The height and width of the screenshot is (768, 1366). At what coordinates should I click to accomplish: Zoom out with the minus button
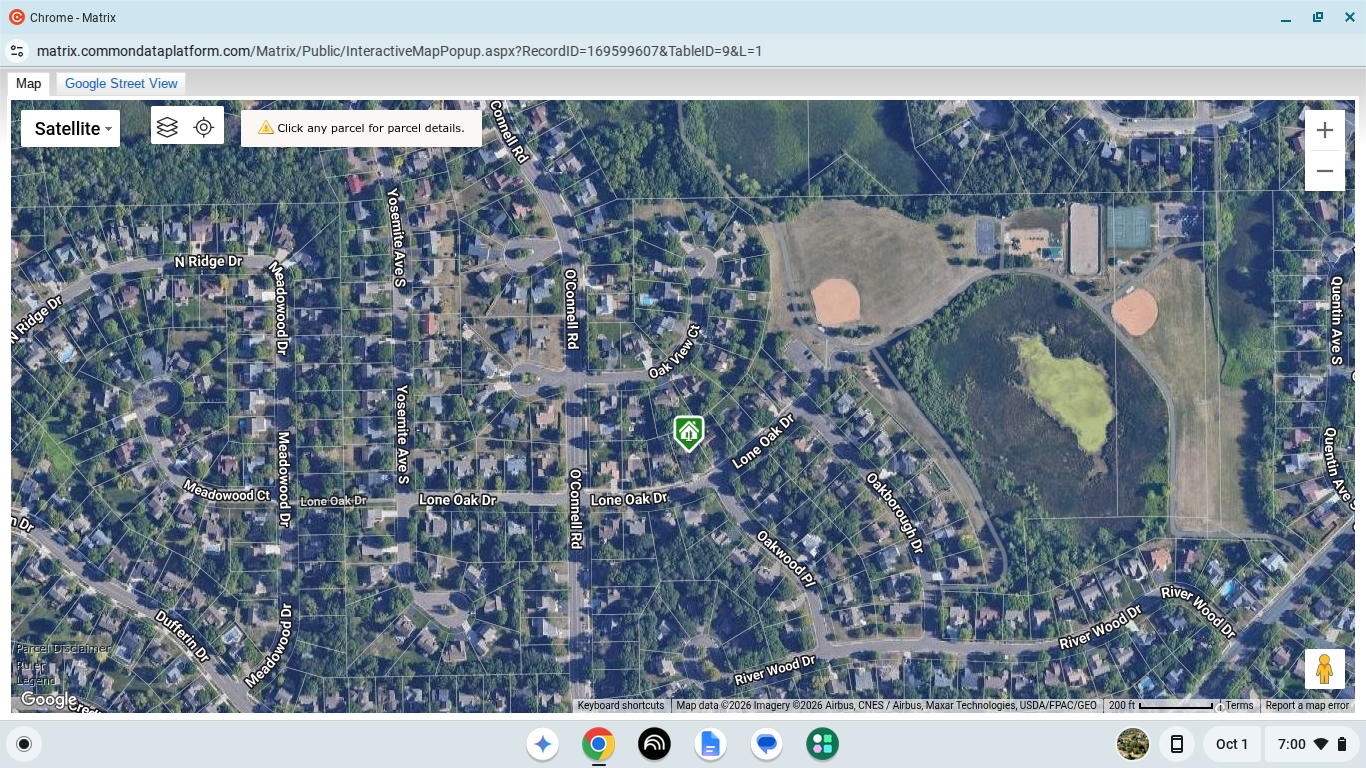click(x=1325, y=171)
